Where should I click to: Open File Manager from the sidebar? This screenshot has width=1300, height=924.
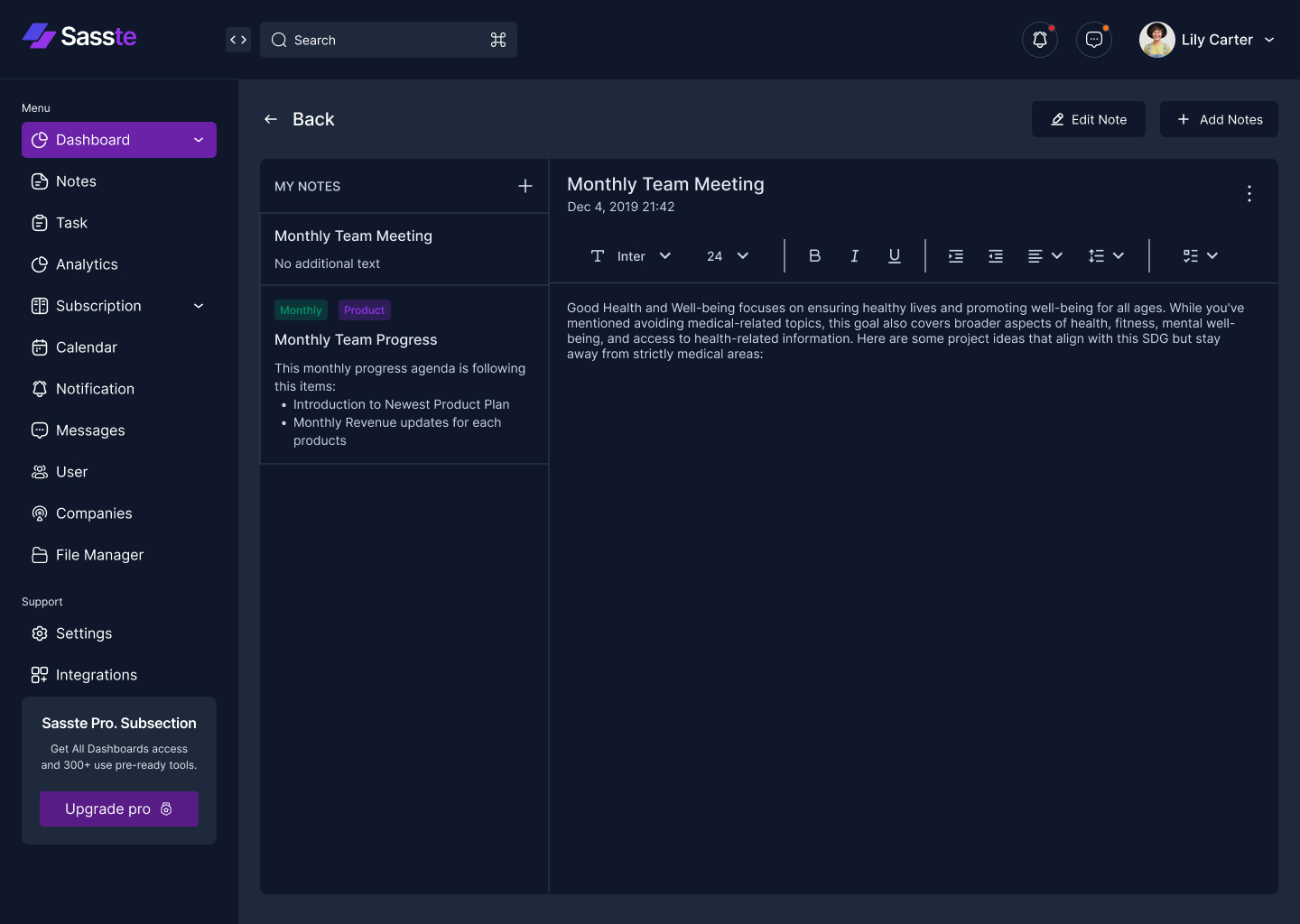99,555
